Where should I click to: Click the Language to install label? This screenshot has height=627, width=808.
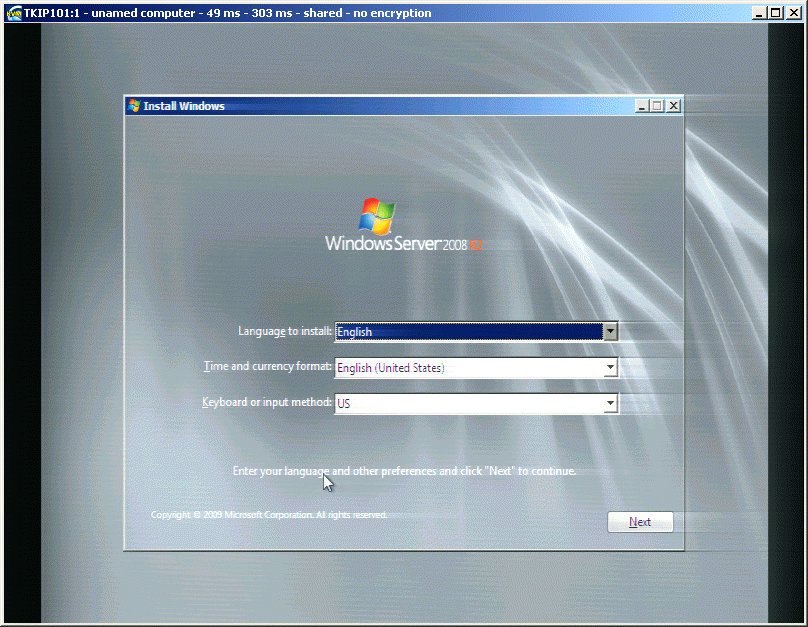(284, 331)
